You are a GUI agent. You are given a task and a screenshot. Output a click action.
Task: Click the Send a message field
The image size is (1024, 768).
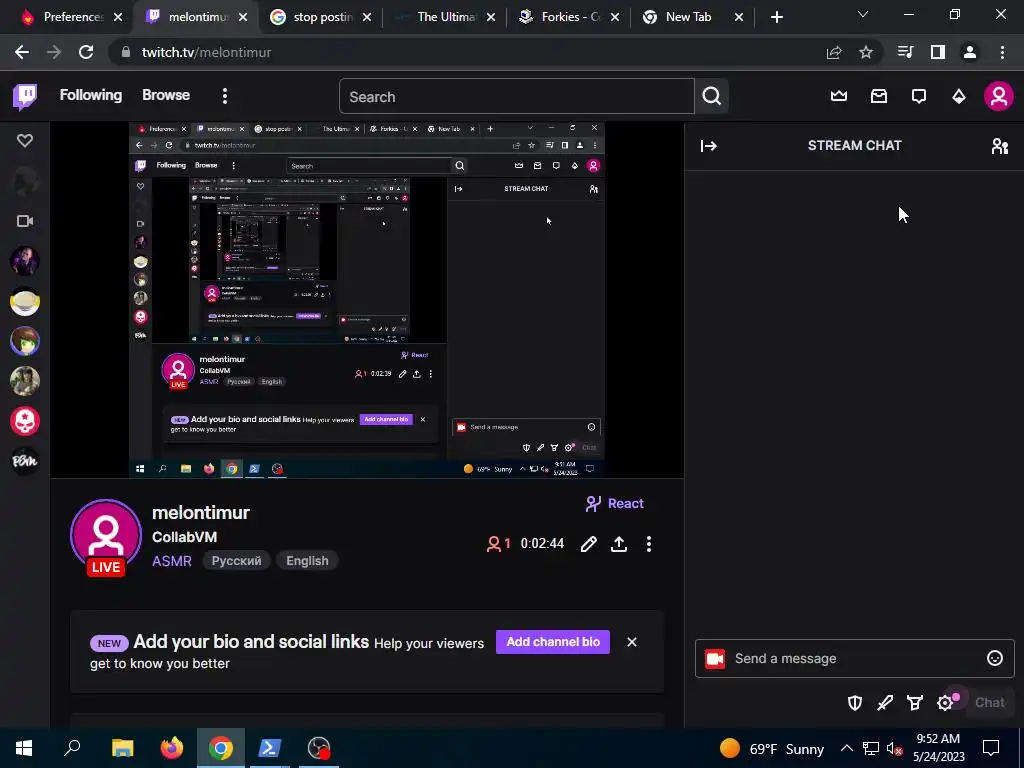point(854,658)
